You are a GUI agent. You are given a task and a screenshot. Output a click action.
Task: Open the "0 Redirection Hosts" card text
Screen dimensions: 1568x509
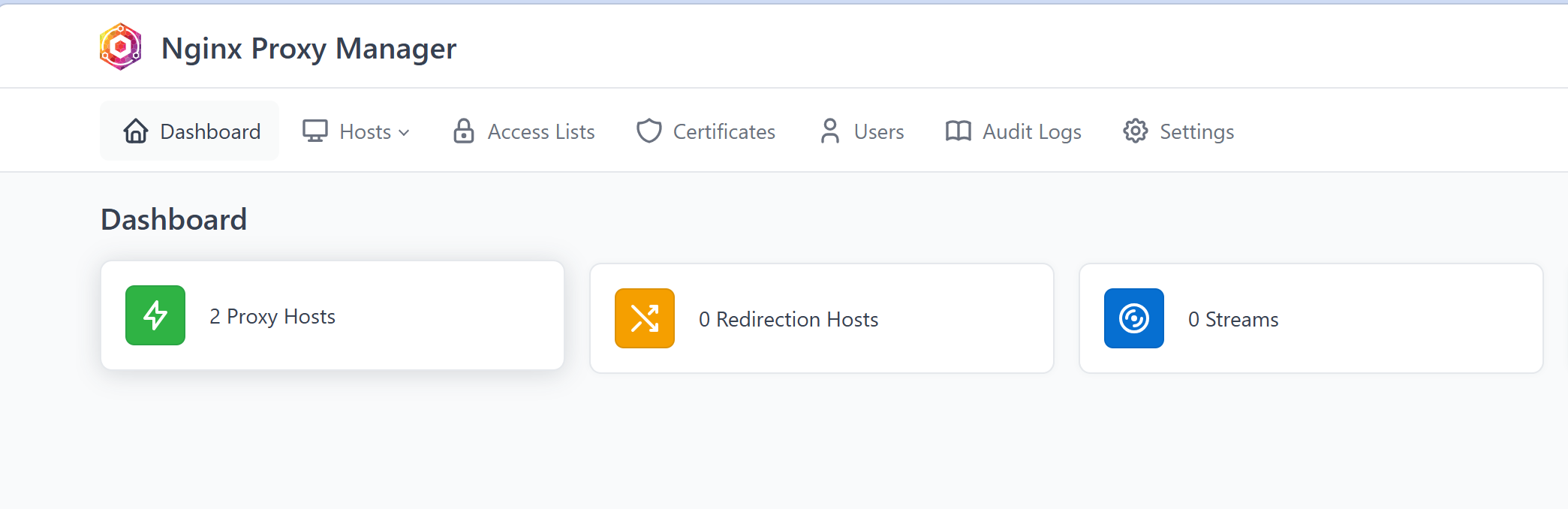[x=788, y=320]
